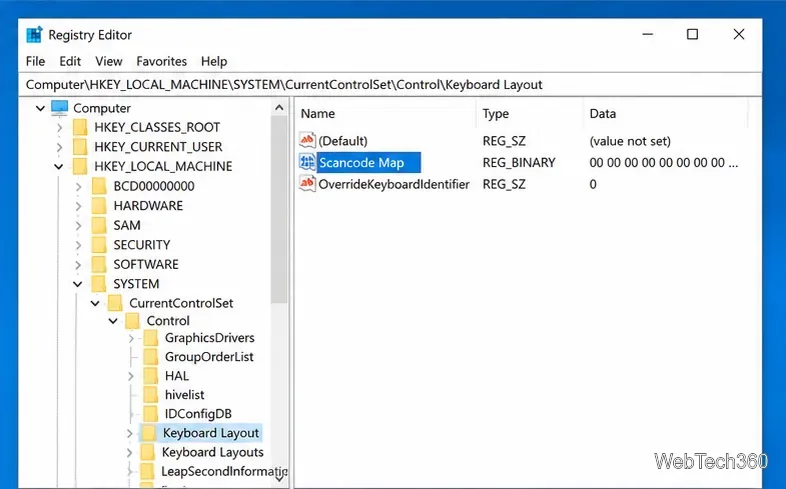Expand the SOFTWARE key
The height and width of the screenshot is (489, 786).
pyautogui.click(x=79, y=264)
